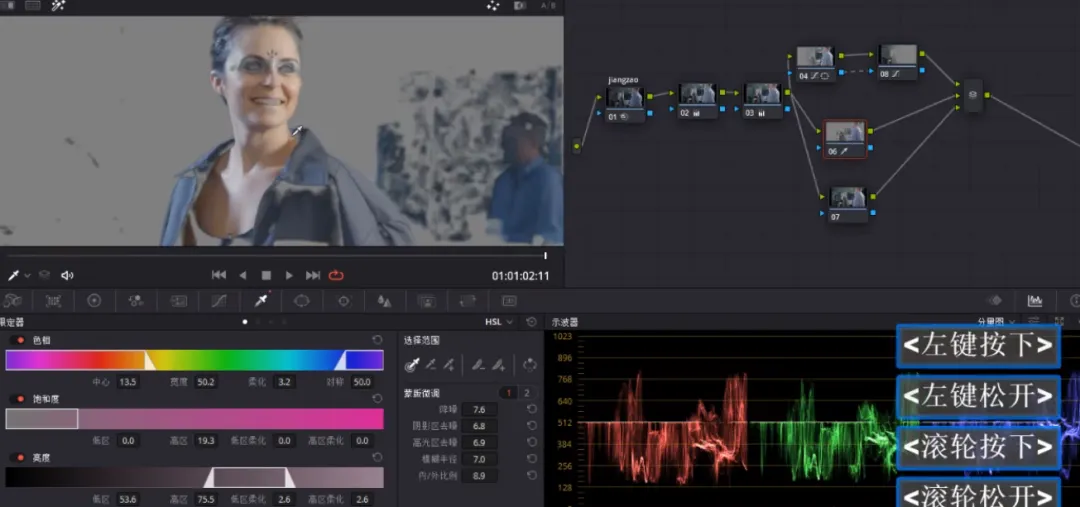The image size is (1080, 507).
Task: Open the 3D stereoscopic palette
Action: coord(509,301)
